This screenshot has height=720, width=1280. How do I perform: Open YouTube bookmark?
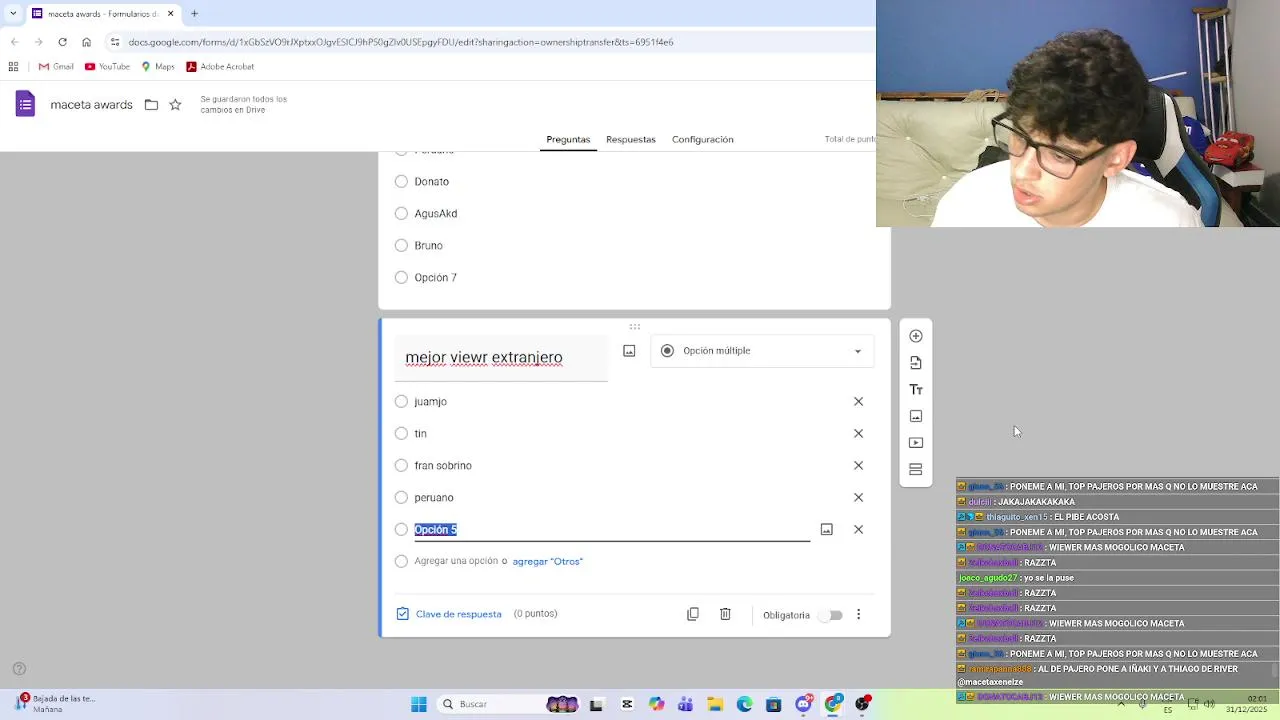(107, 66)
